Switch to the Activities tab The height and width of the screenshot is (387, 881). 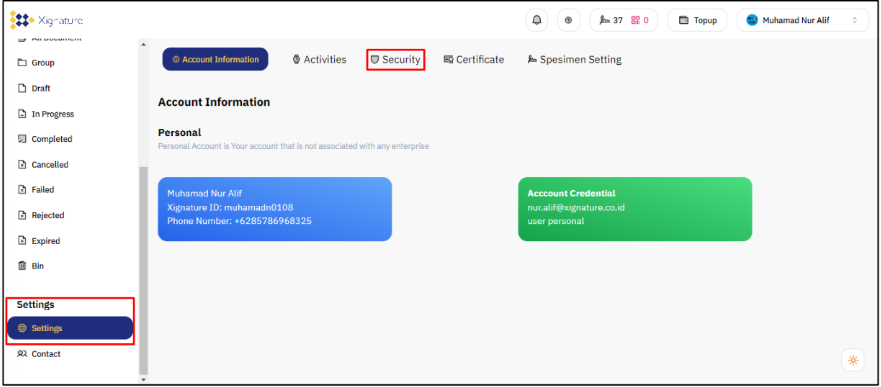pos(319,60)
